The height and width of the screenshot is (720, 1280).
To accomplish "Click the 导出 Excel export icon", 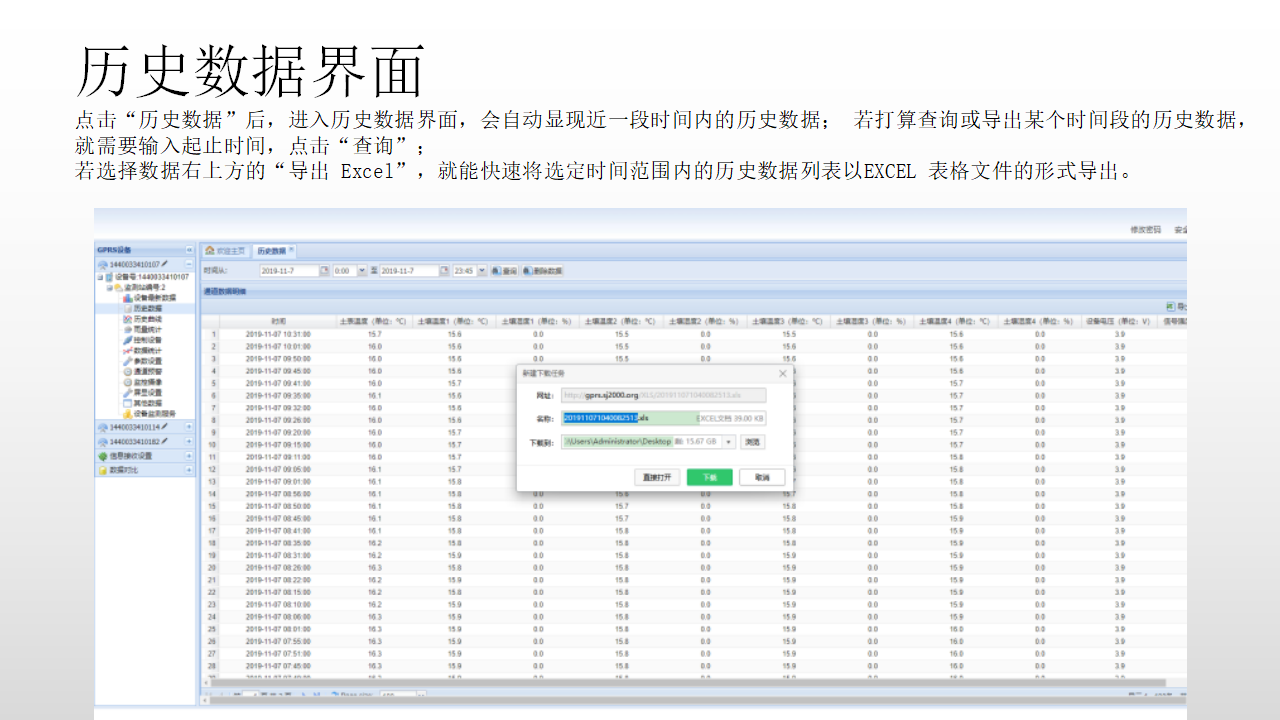I will (x=1170, y=307).
